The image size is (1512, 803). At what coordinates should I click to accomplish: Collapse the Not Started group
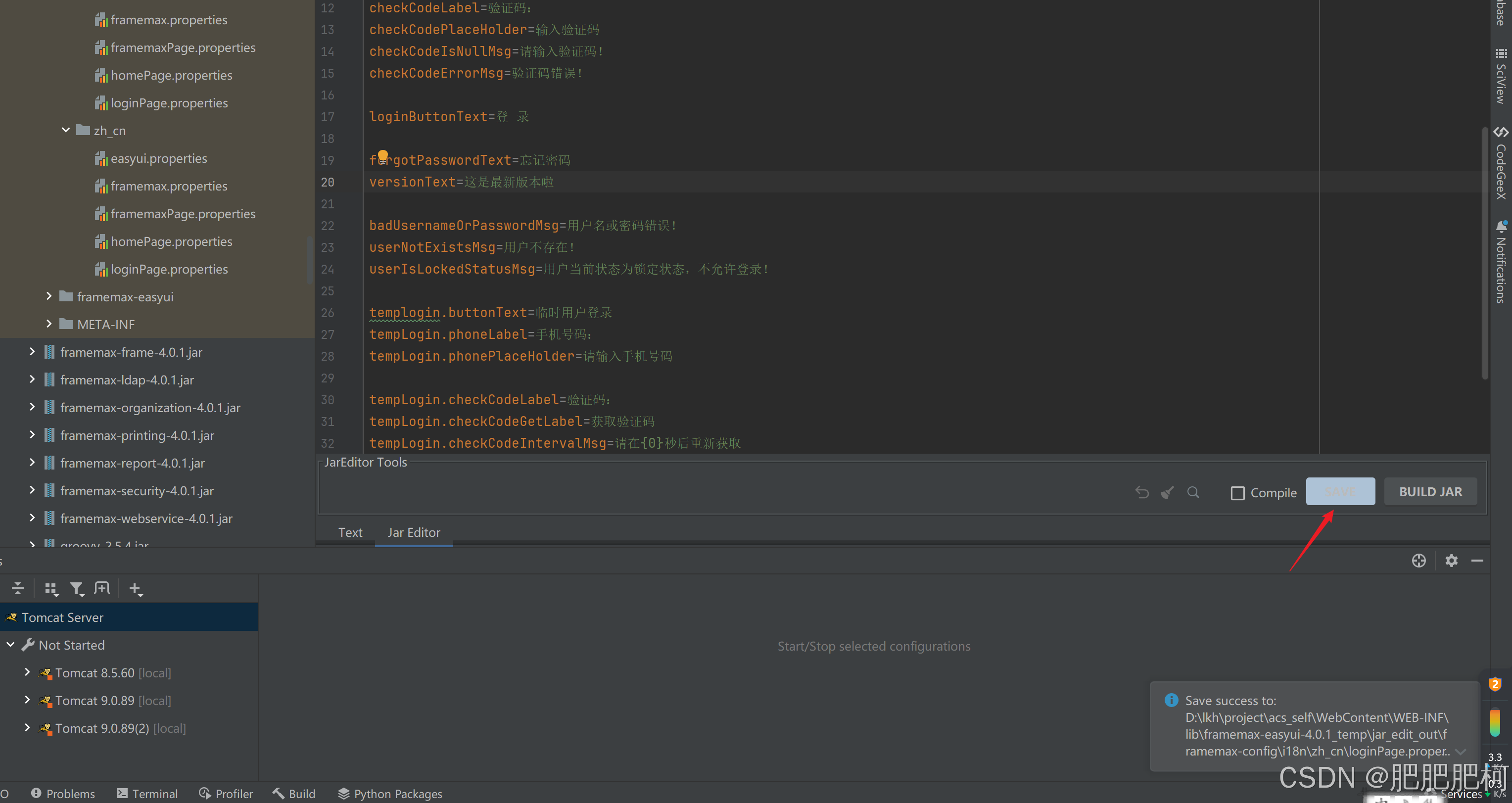point(10,645)
